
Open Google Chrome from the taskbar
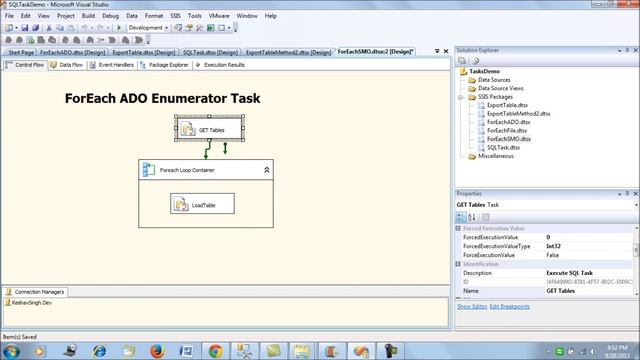tap(216, 351)
